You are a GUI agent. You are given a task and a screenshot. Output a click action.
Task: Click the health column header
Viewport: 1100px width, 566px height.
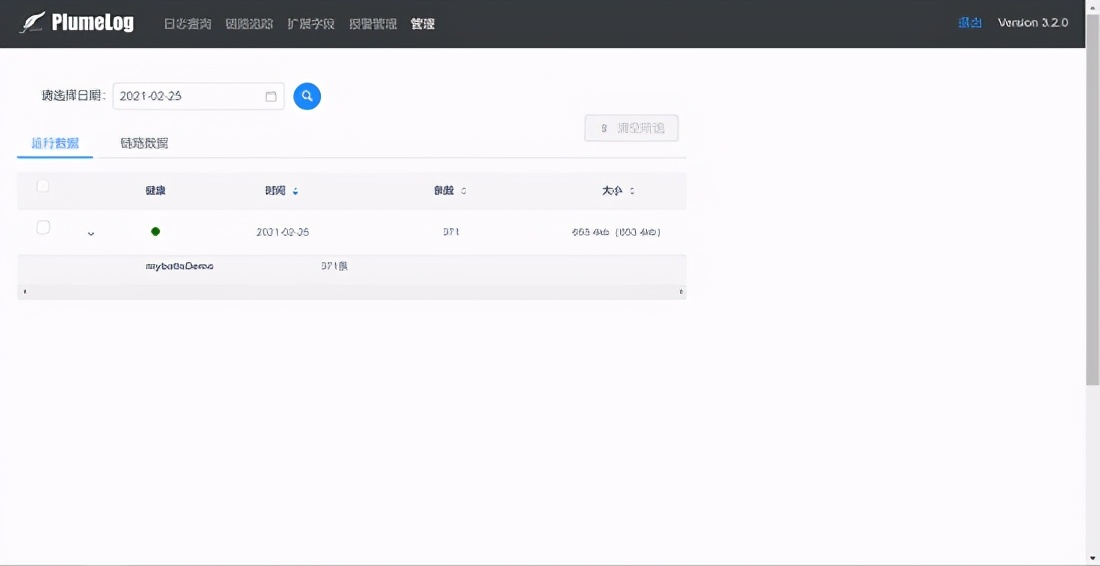tap(156, 191)
